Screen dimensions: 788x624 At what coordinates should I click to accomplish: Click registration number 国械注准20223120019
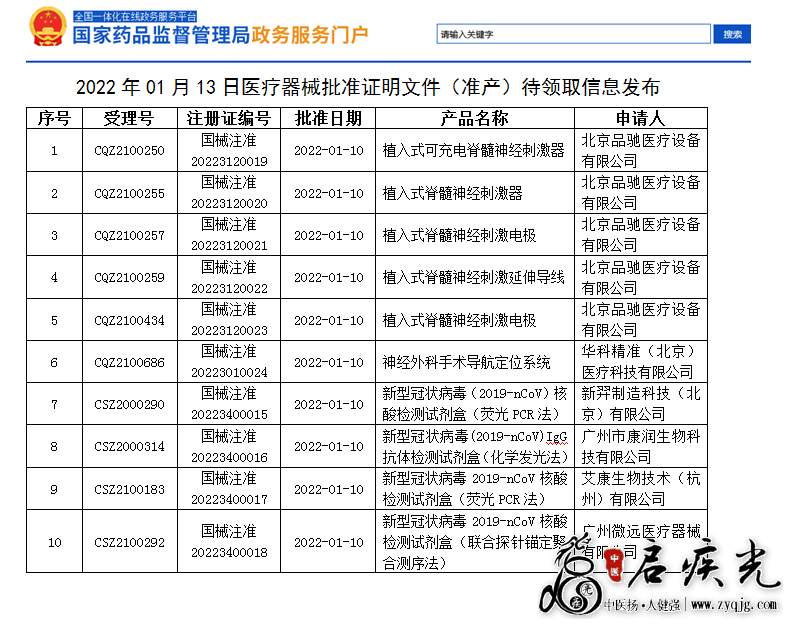click(229, 151)
